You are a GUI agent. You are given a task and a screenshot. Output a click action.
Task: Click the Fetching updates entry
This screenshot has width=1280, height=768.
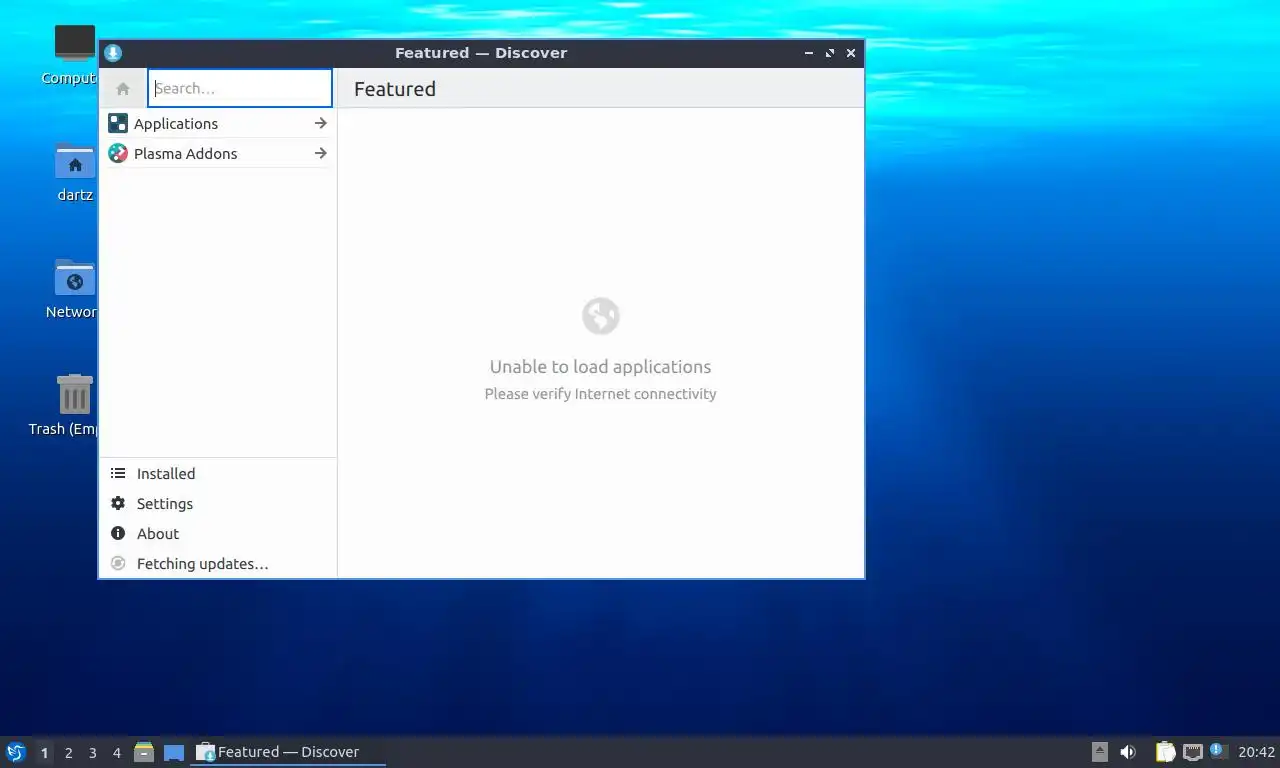[x=218, y=564]
